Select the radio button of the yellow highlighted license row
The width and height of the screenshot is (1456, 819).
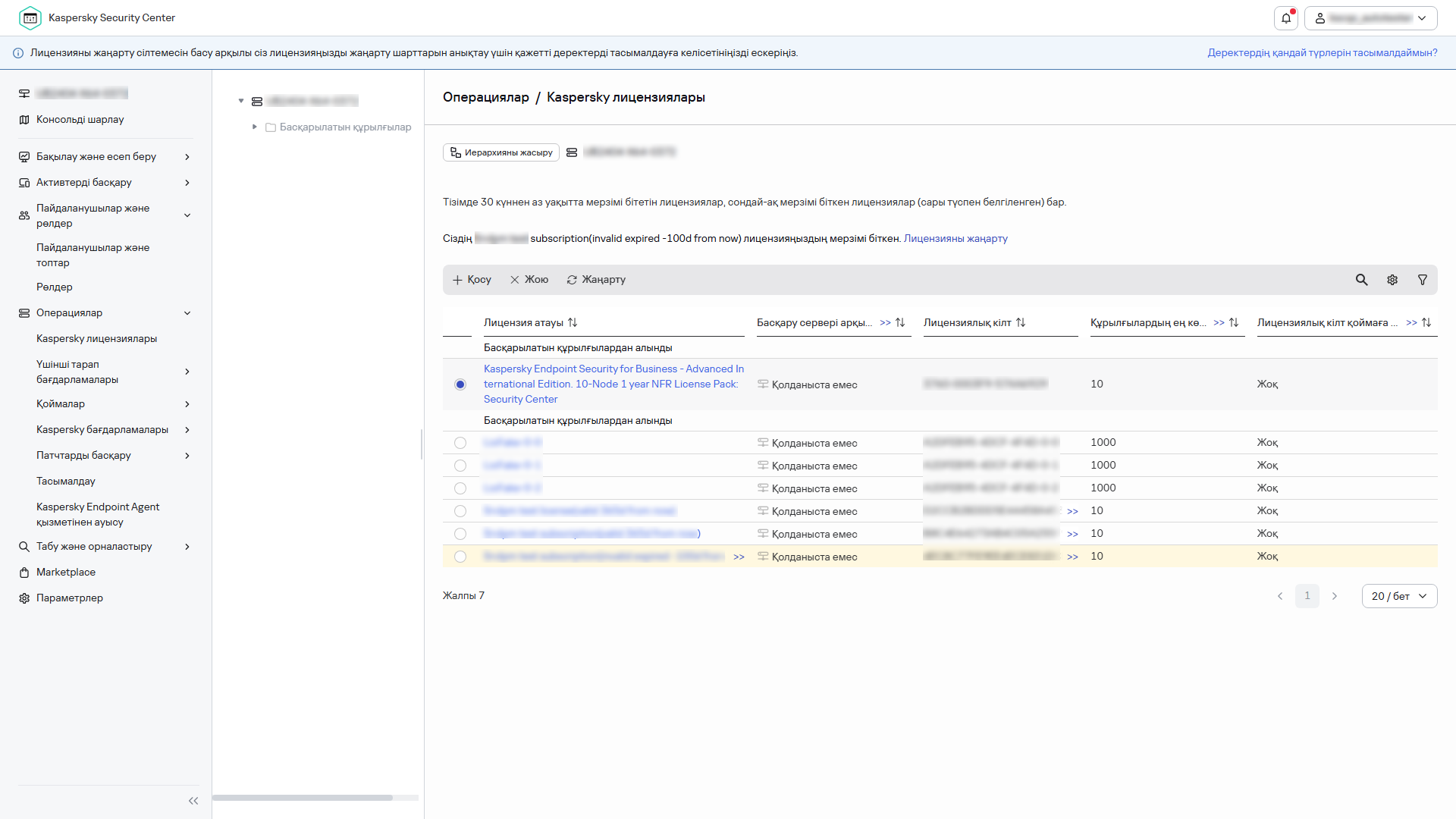tap(460, 557)
